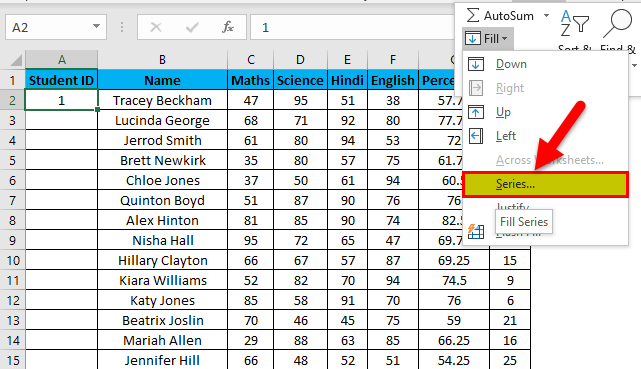641x369 pixels.
Task: Click the Kiara Williams cell
Action: click(162, 280)
